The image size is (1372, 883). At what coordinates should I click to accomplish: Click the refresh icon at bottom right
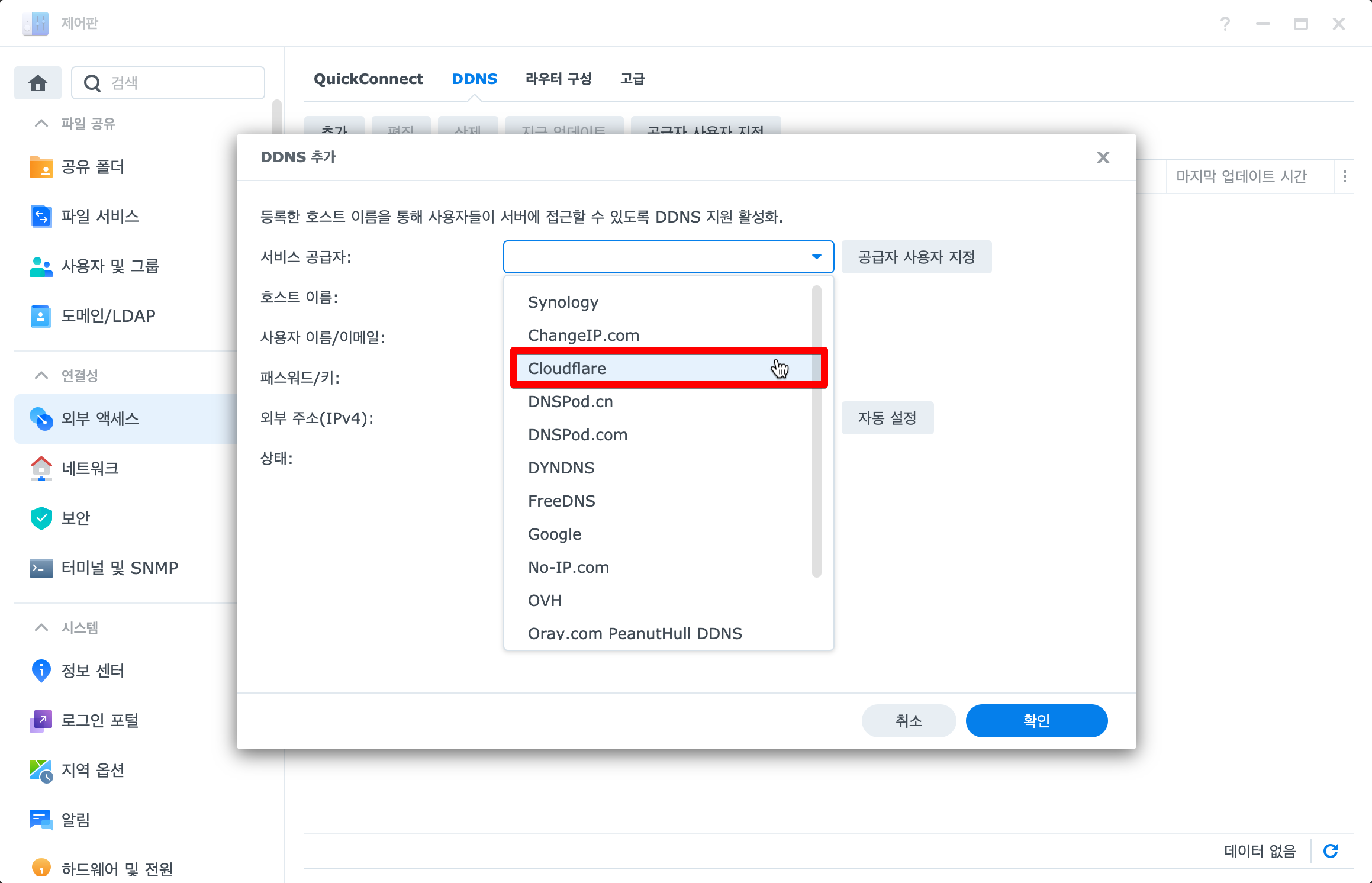(1331, 851)
